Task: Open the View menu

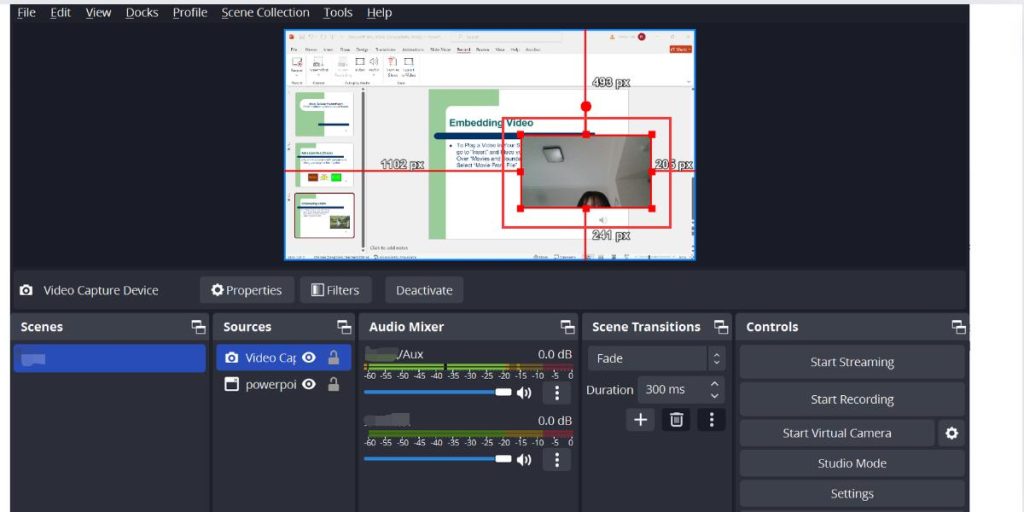Action: click(x=98, y=12)
